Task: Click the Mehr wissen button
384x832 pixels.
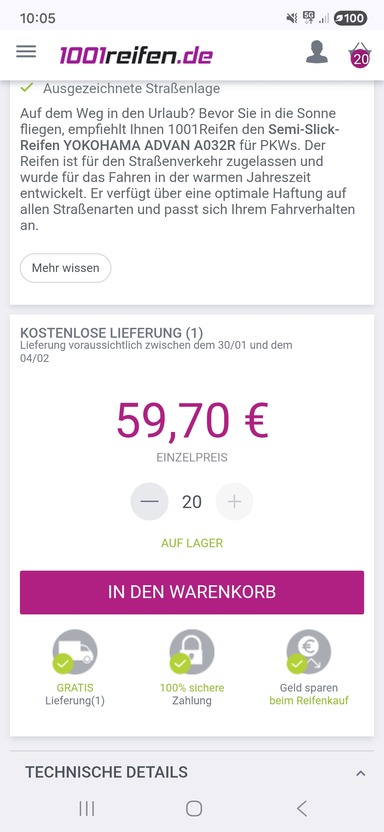Action: (x=66, y=268)
